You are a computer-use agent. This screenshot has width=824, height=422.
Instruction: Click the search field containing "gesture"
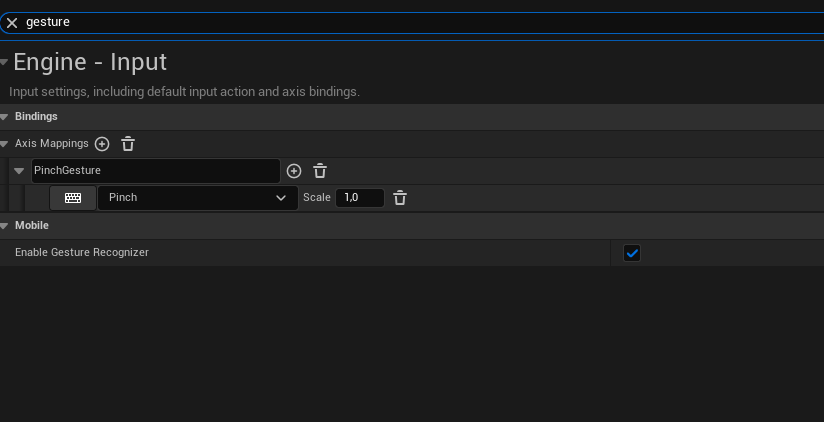click(x=400, y=22)
